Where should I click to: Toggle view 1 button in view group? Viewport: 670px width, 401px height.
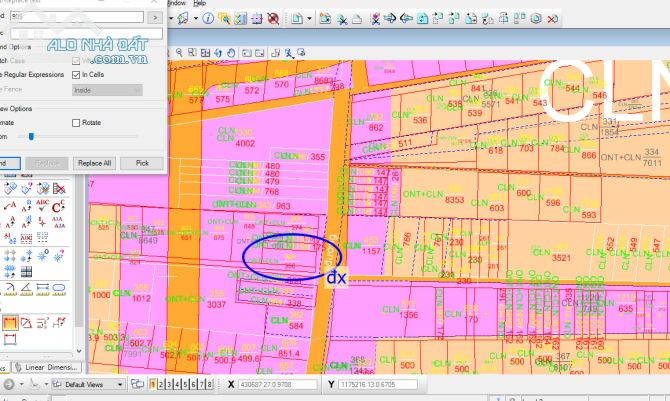tap(153, 384)
